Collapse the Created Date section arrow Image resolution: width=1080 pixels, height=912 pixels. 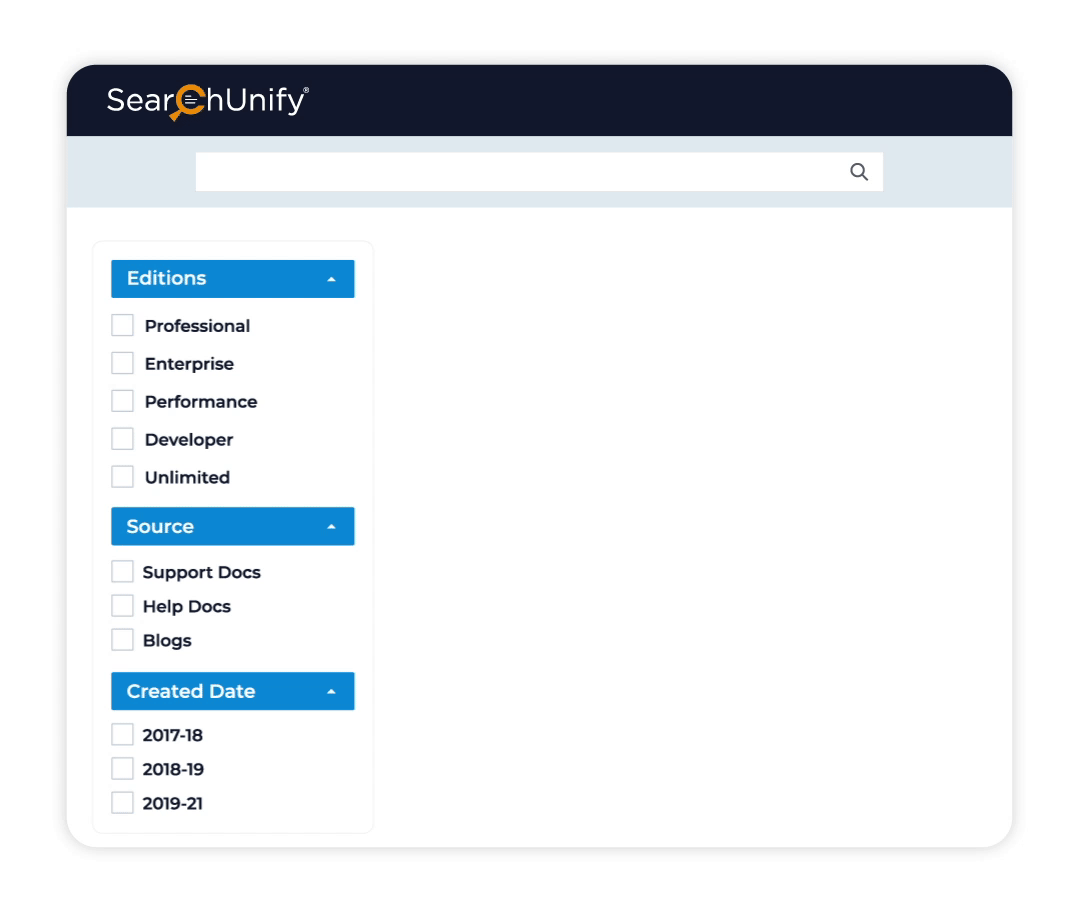coord(331,691)
